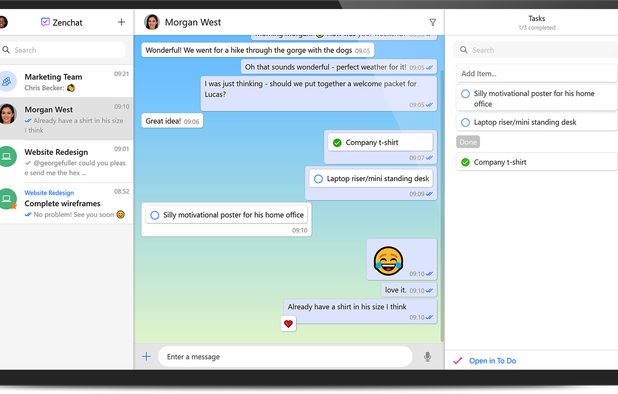Click the Website Redesign green laptop avatar

point(7,156)
